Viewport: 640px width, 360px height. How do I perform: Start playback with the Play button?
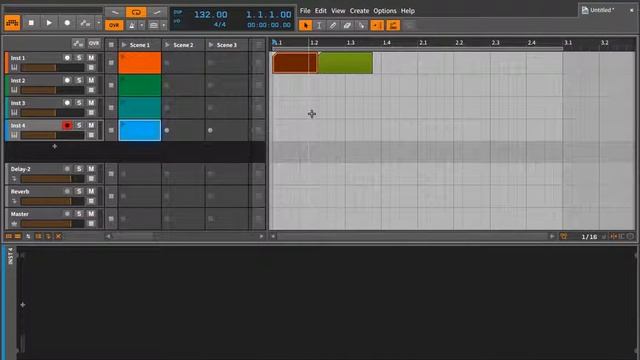point(49,23)
